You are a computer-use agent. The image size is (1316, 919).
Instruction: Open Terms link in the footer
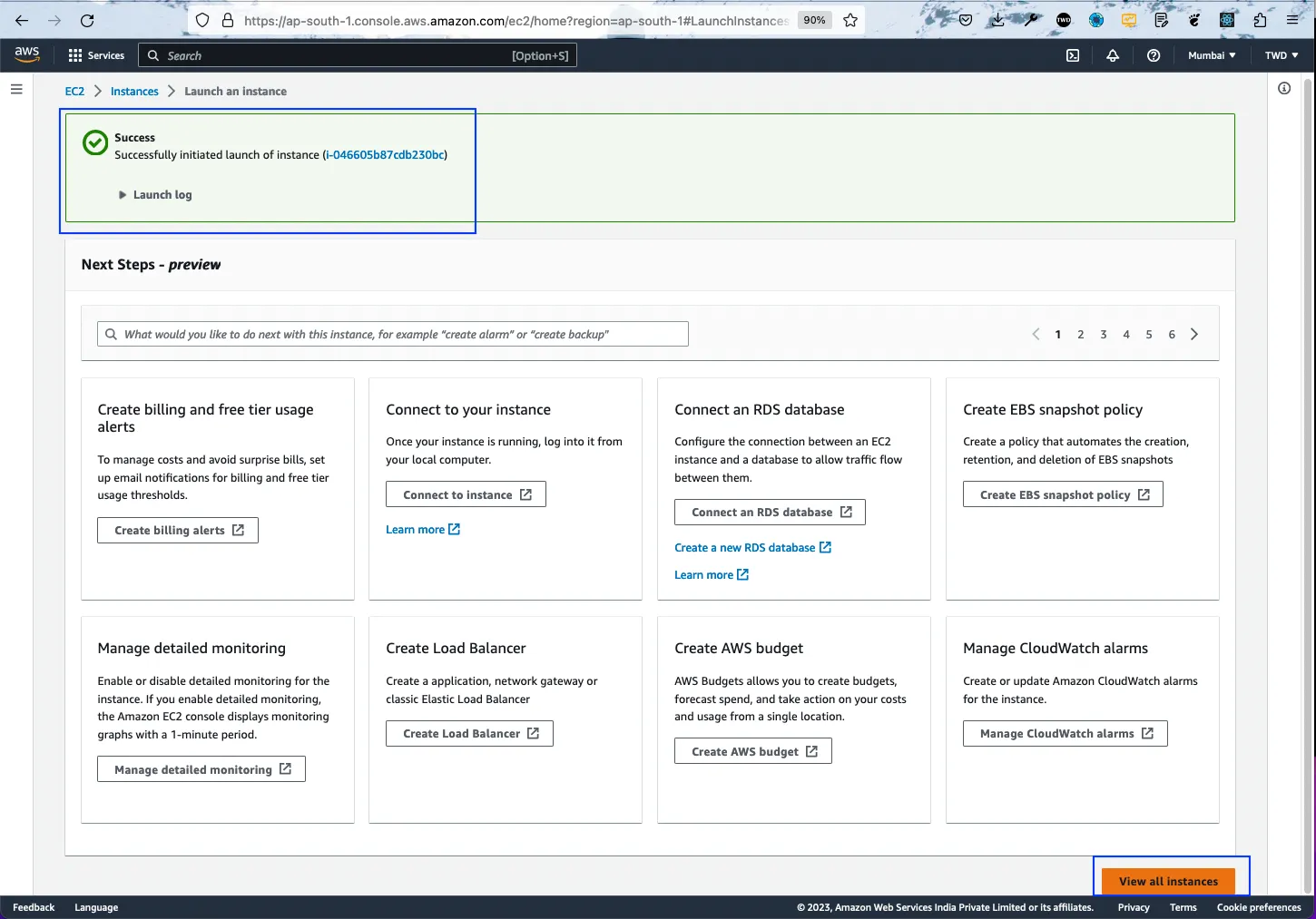[1183, 907]
